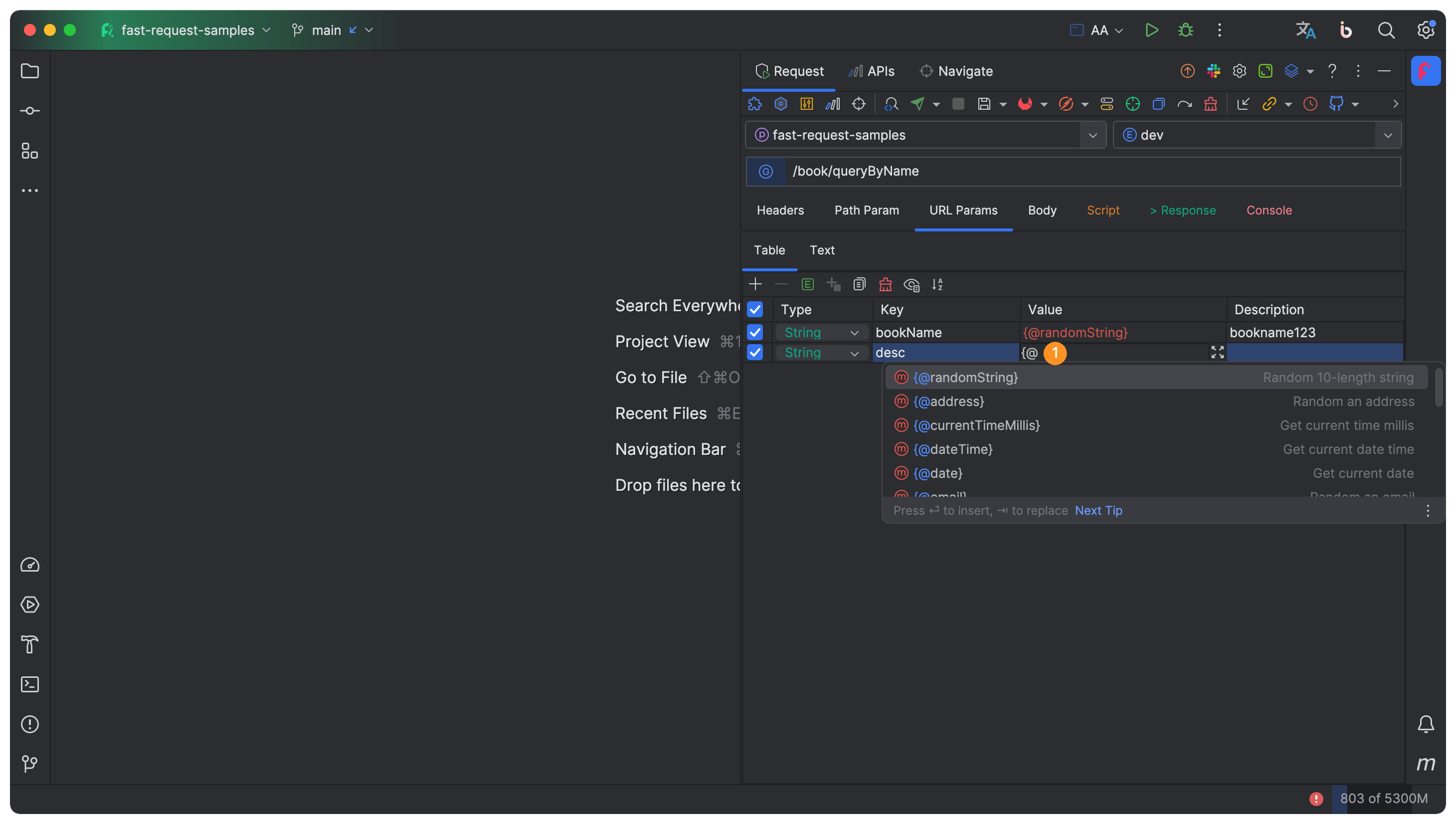
Task: Open the Notifications bell panel
Action: [x=1426, y=724]
